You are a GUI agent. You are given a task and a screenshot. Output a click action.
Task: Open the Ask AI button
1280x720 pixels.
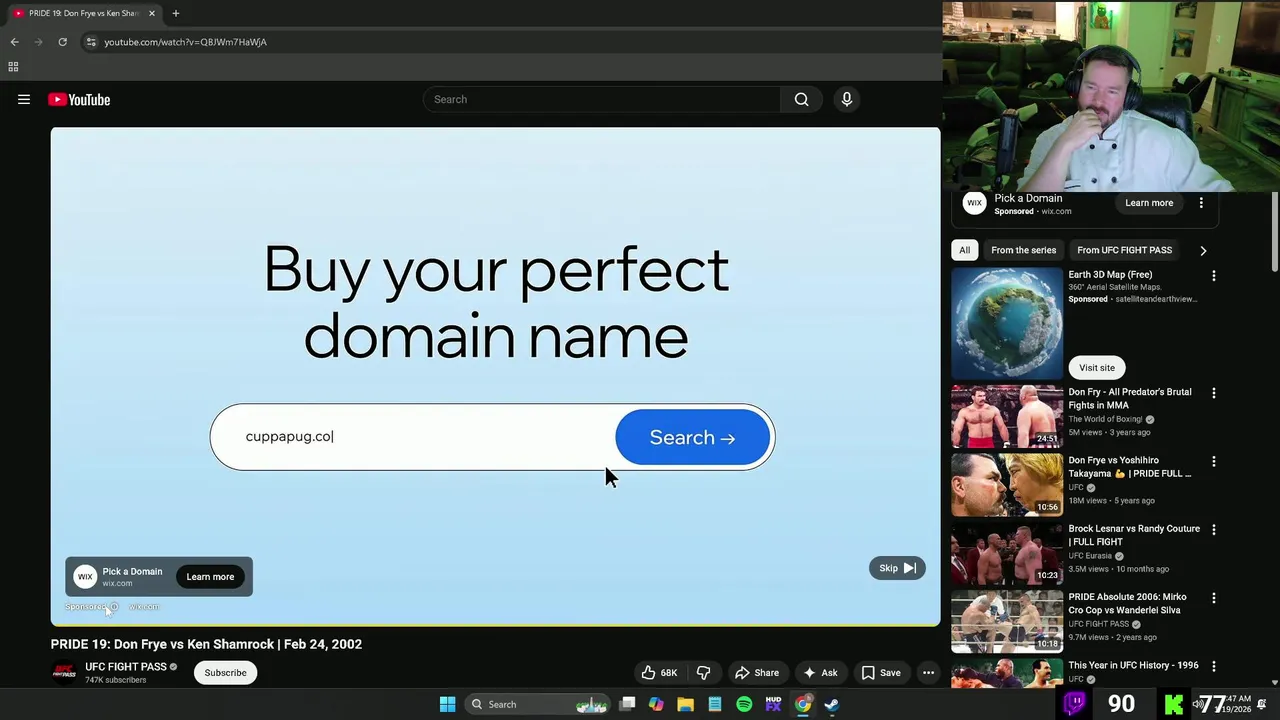click(x=820, y=673)
